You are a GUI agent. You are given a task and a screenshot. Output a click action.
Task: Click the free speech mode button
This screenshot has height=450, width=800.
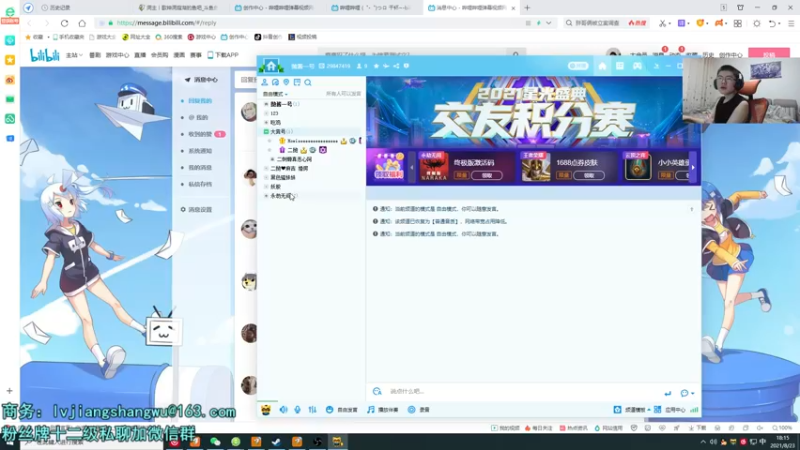(x=341, y=410)
